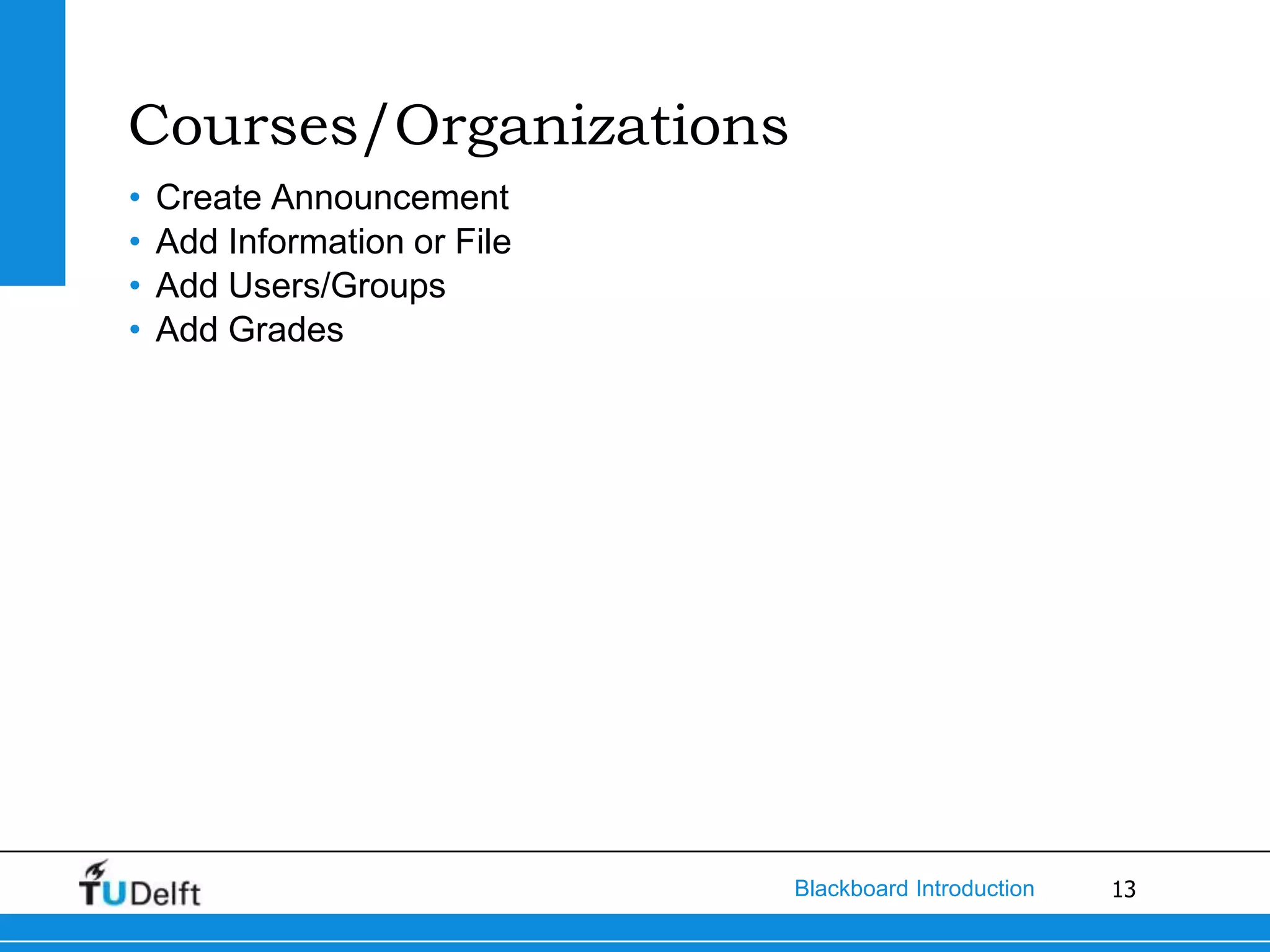Select the 'Add Users/Groups' bullet text
The width and height of the screenshot is (1270, 952).
click(x=300, y=286)
